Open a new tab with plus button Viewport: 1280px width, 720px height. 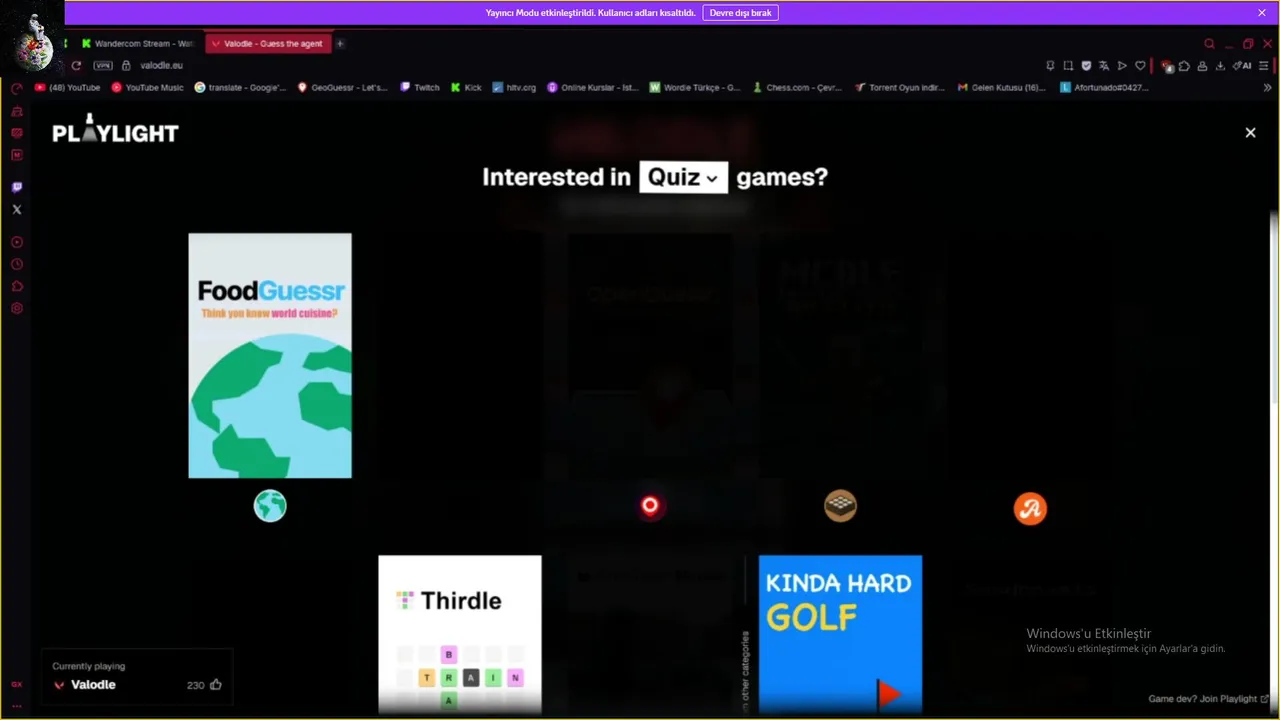(340, 44)
